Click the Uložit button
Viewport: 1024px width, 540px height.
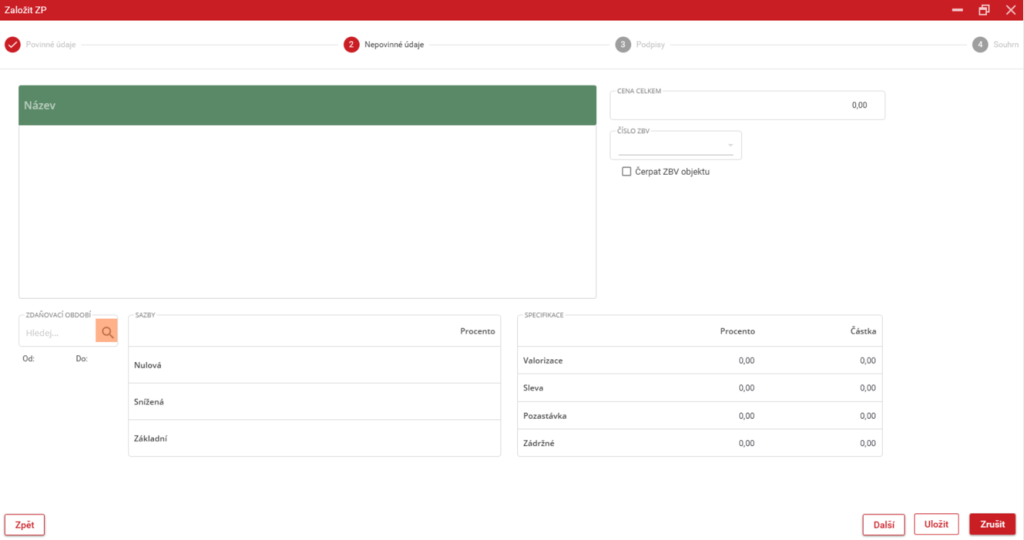(936, 524)
